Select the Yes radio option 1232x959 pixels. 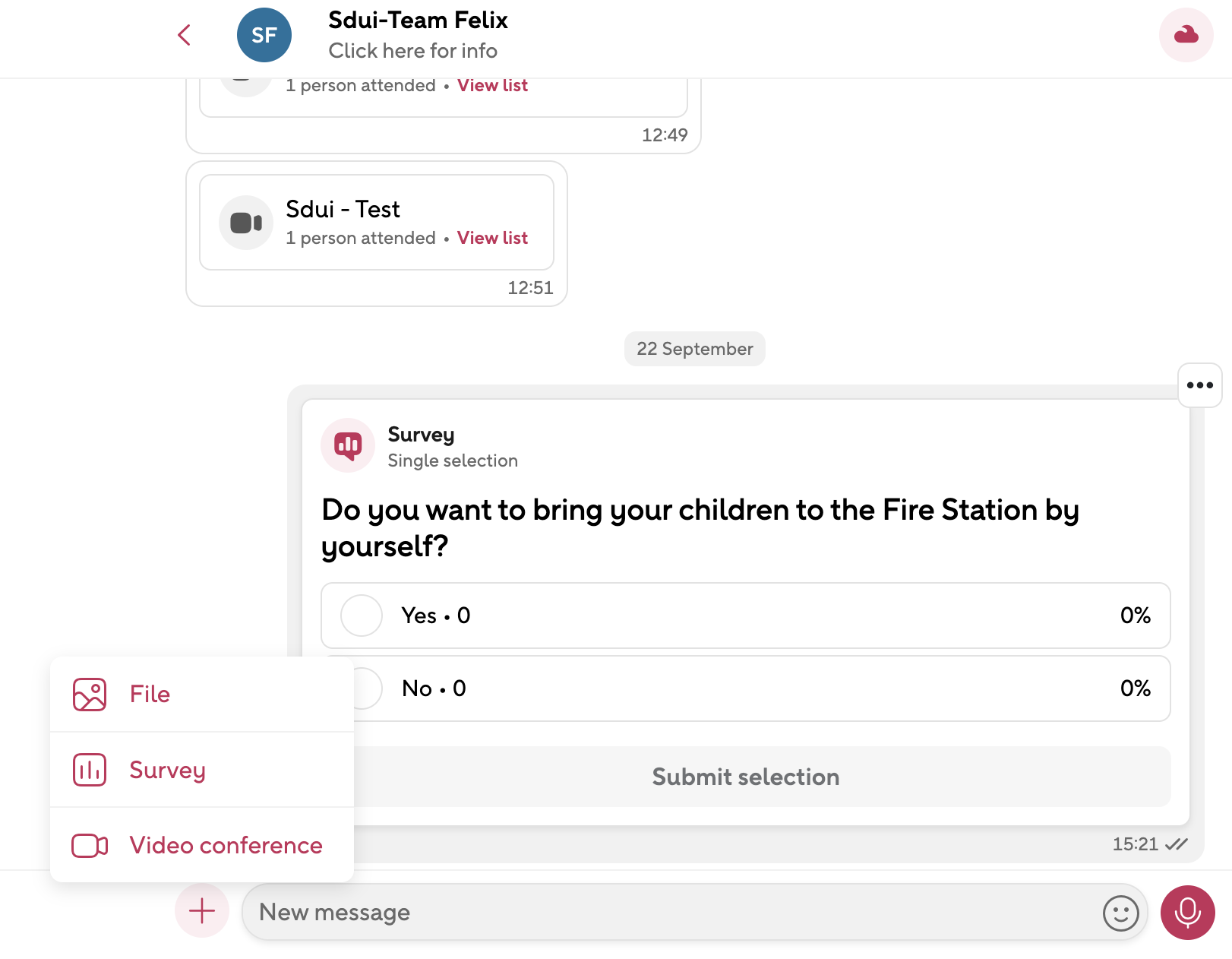tap(362, 616)
